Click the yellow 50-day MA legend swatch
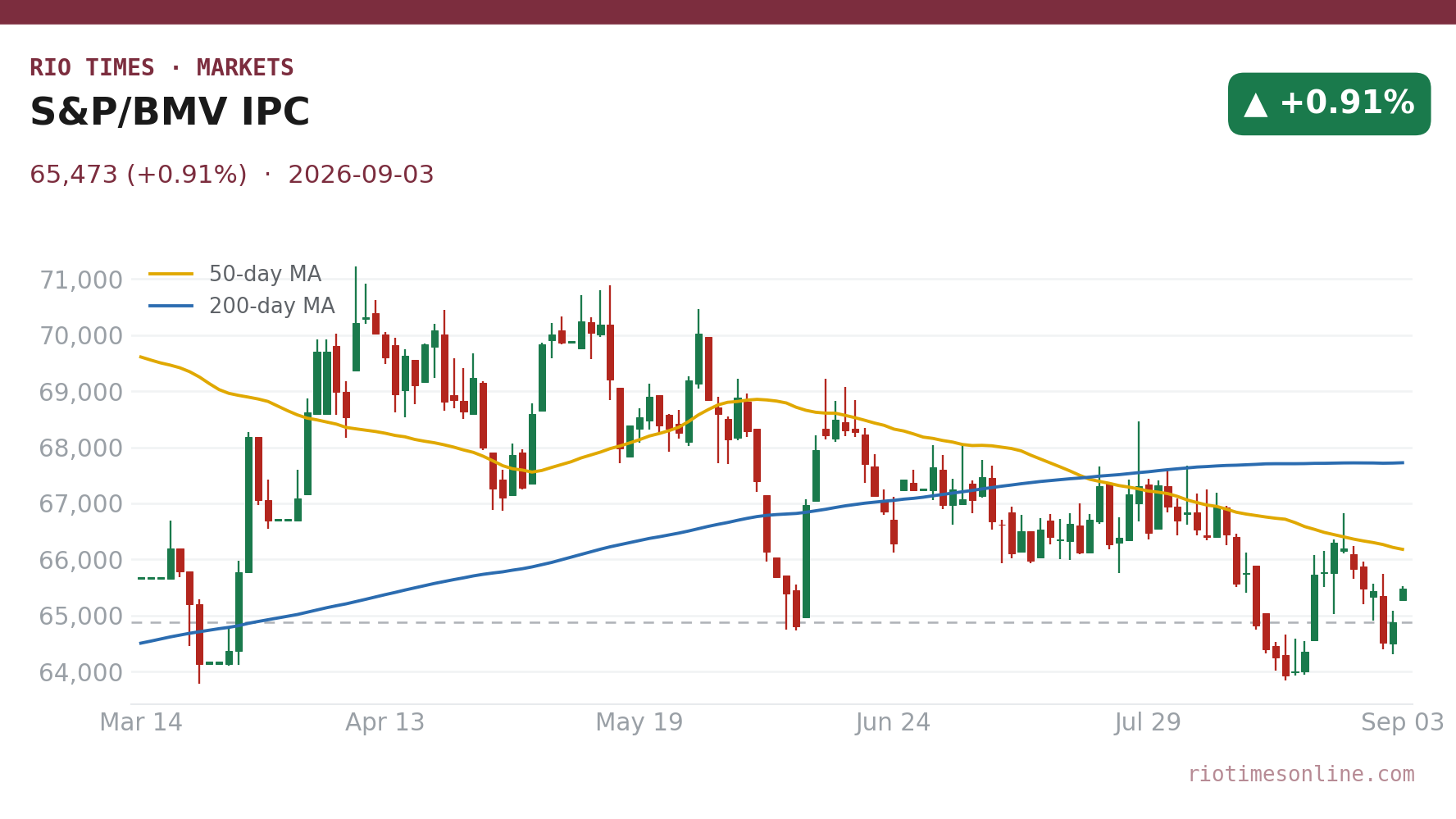Viewport: 1456px width, 819px height. (171, 274)
